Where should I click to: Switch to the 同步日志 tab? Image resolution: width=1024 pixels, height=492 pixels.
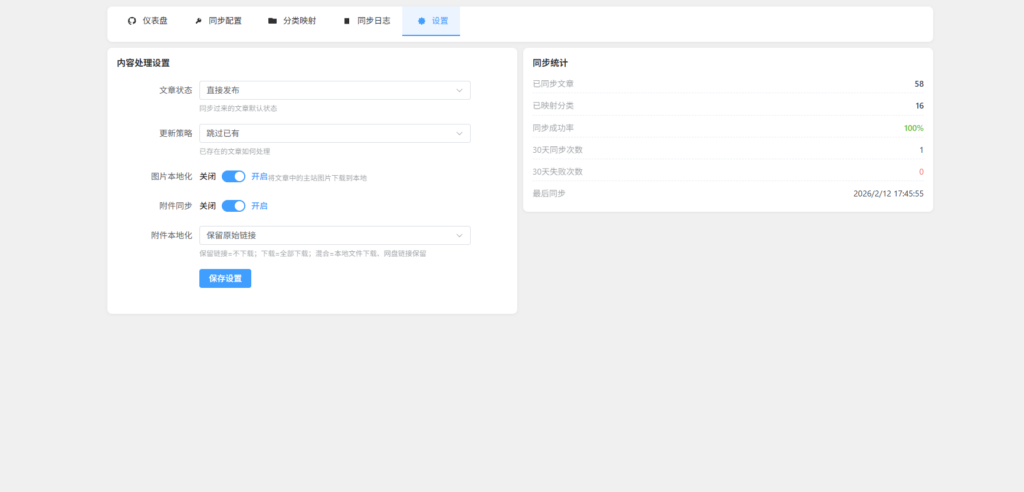point(373,20)
